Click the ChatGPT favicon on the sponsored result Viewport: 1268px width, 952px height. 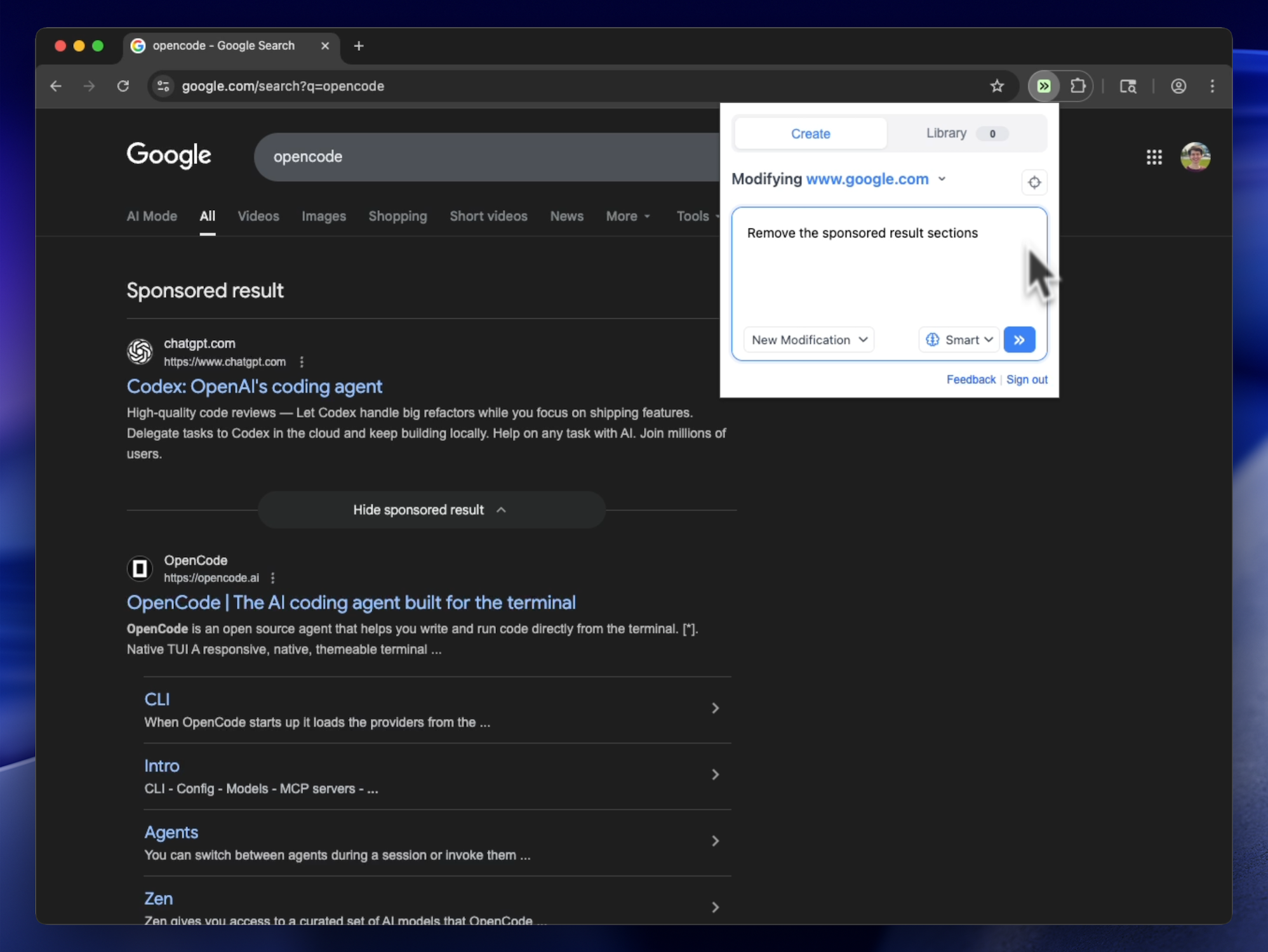tap(140, 352)
